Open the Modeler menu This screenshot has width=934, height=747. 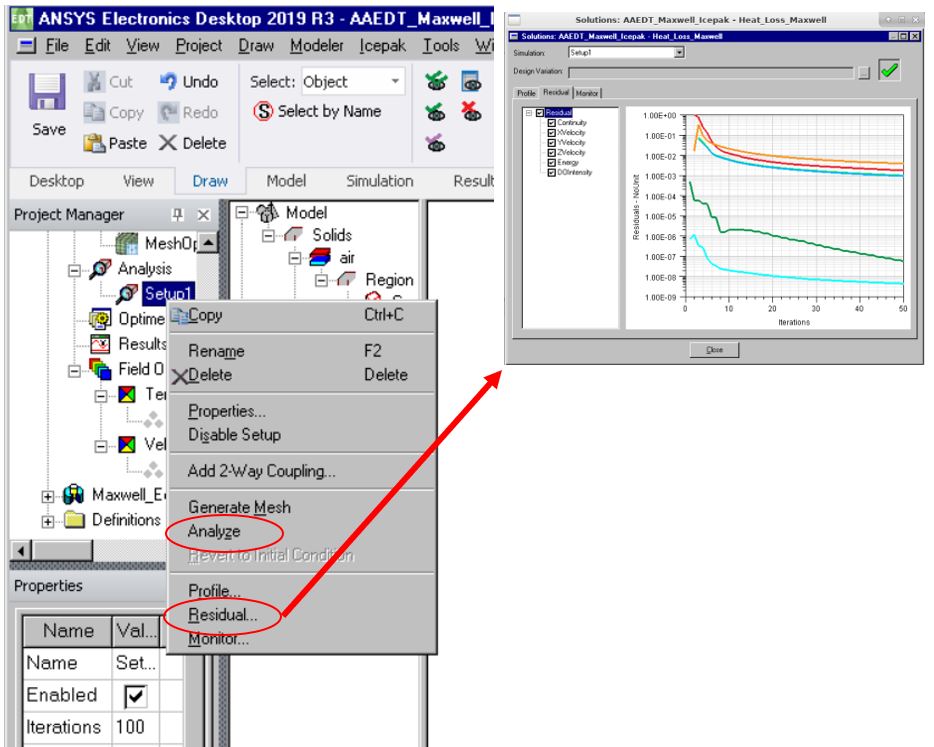pyautogui.click(x=317, y=45)
